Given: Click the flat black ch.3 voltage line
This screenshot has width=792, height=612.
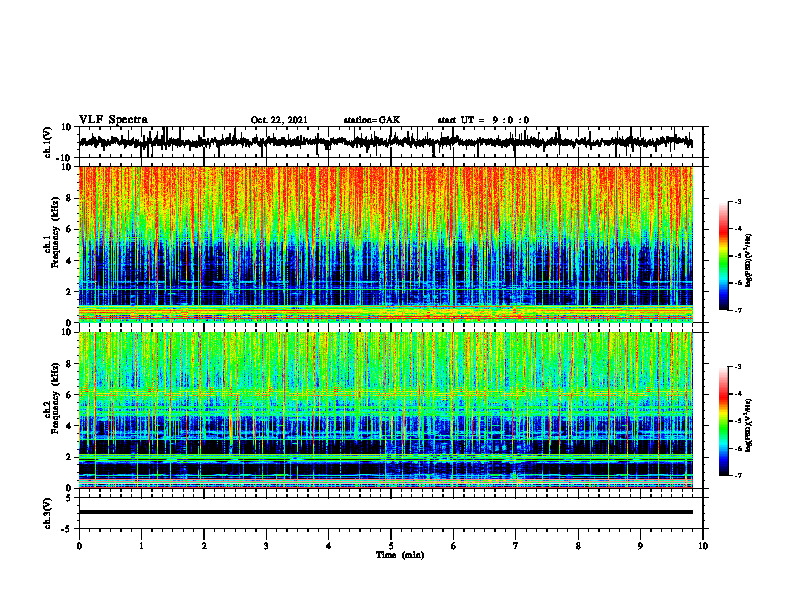Looking at the screenshot, I should [386, 512].
